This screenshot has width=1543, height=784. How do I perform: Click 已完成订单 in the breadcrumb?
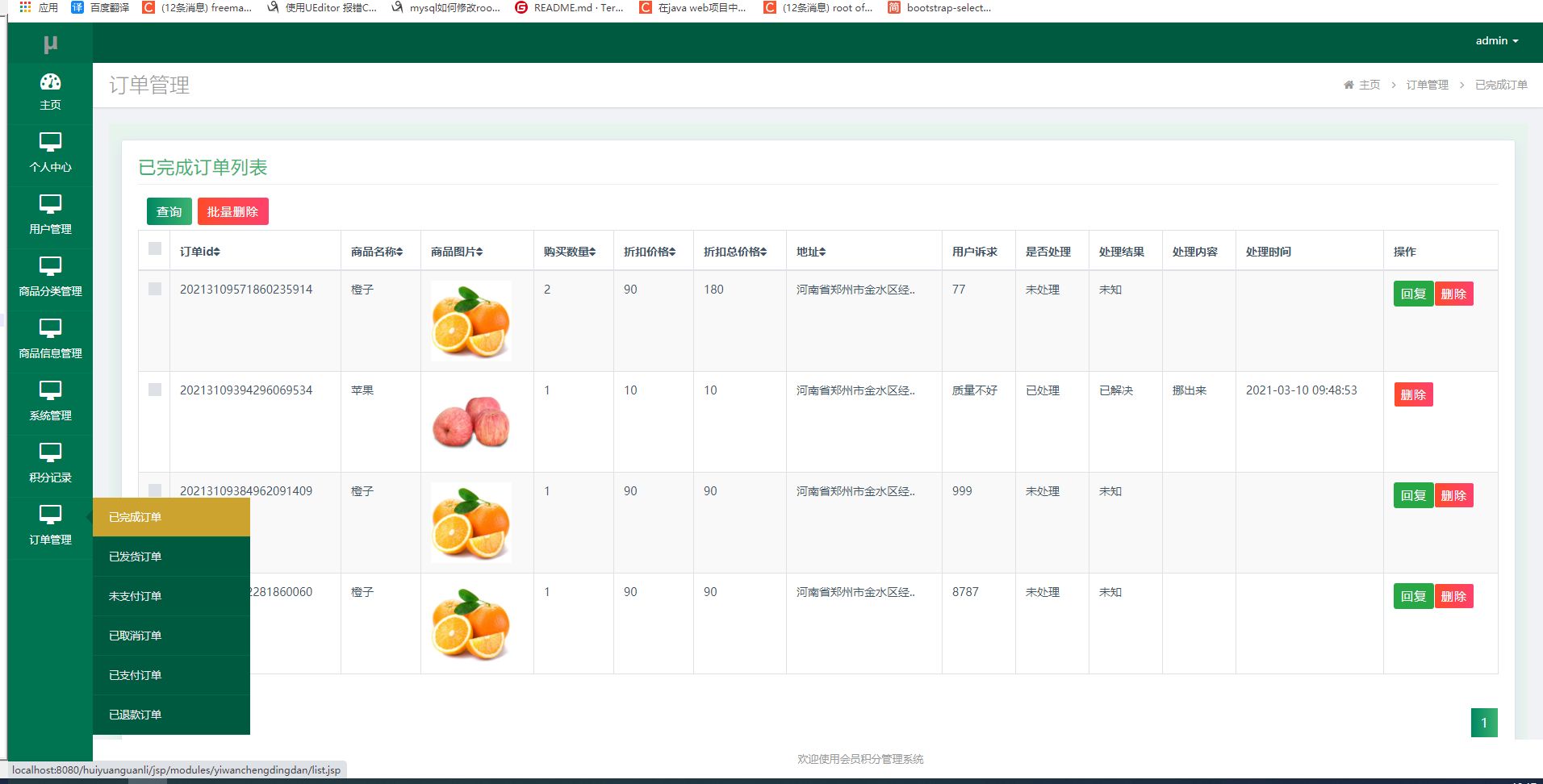coord(1501,85)
